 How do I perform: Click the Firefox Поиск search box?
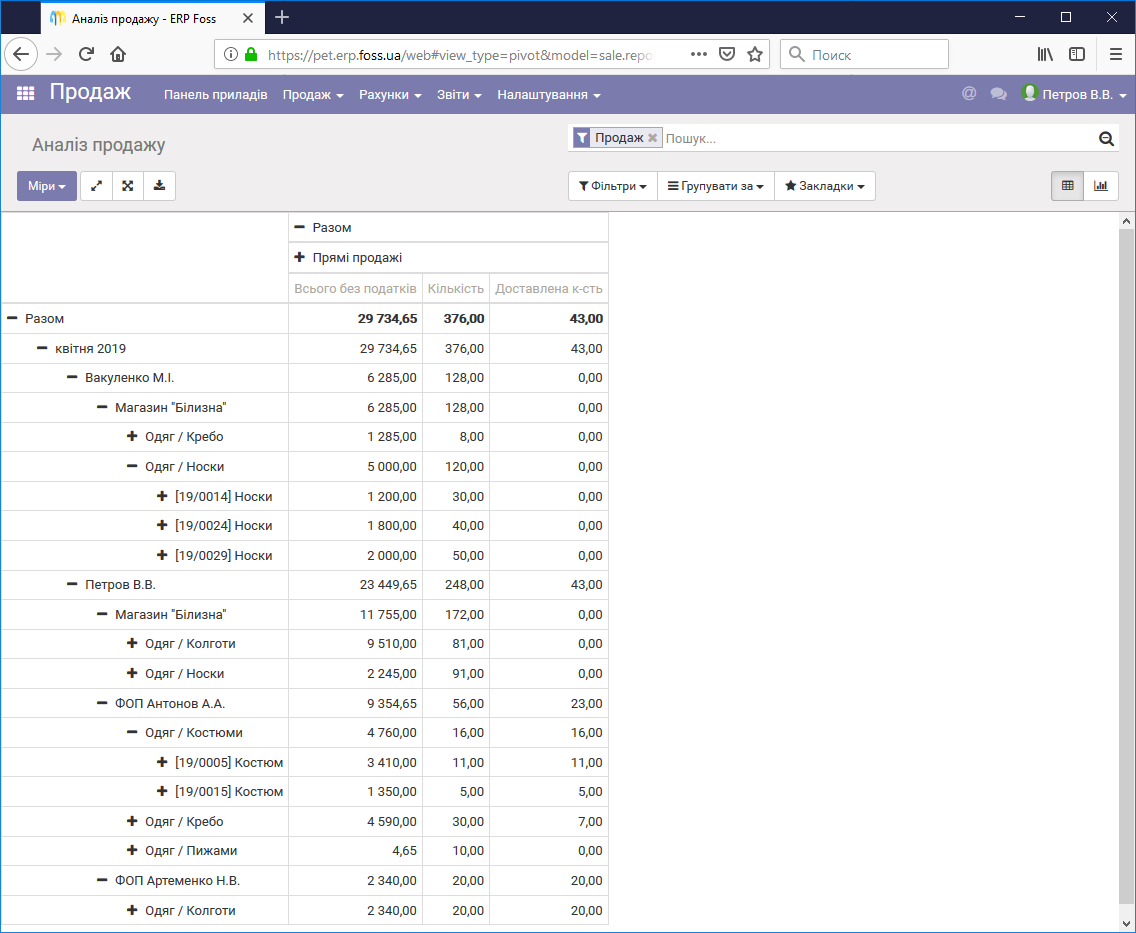(x=864, y=54)
